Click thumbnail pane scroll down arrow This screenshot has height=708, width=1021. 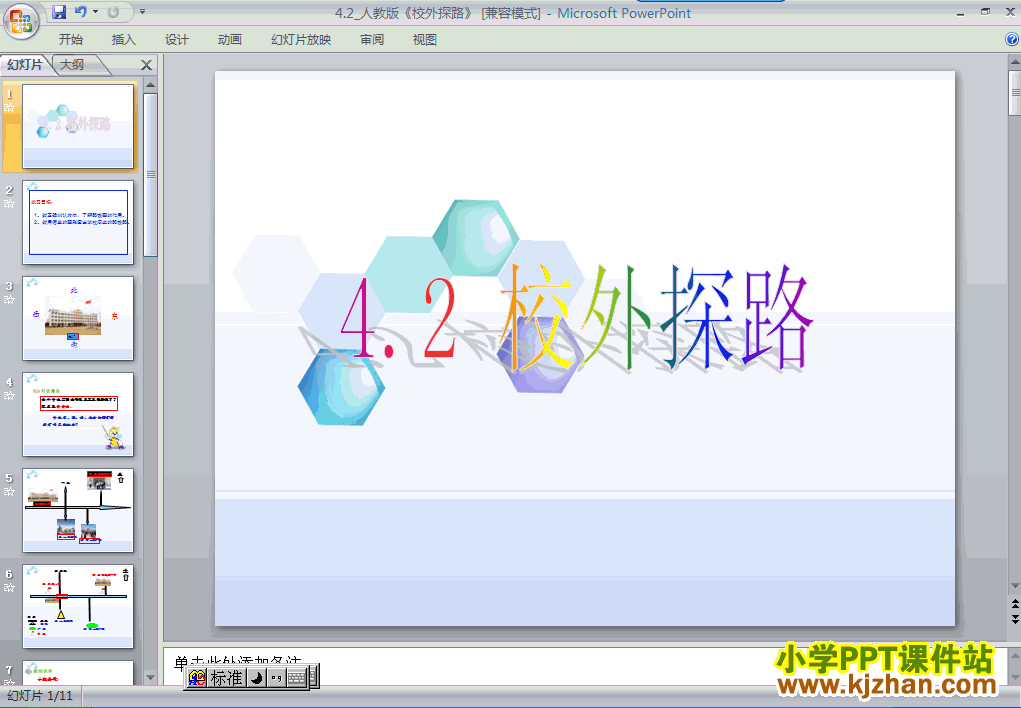[x=150, y=677]
